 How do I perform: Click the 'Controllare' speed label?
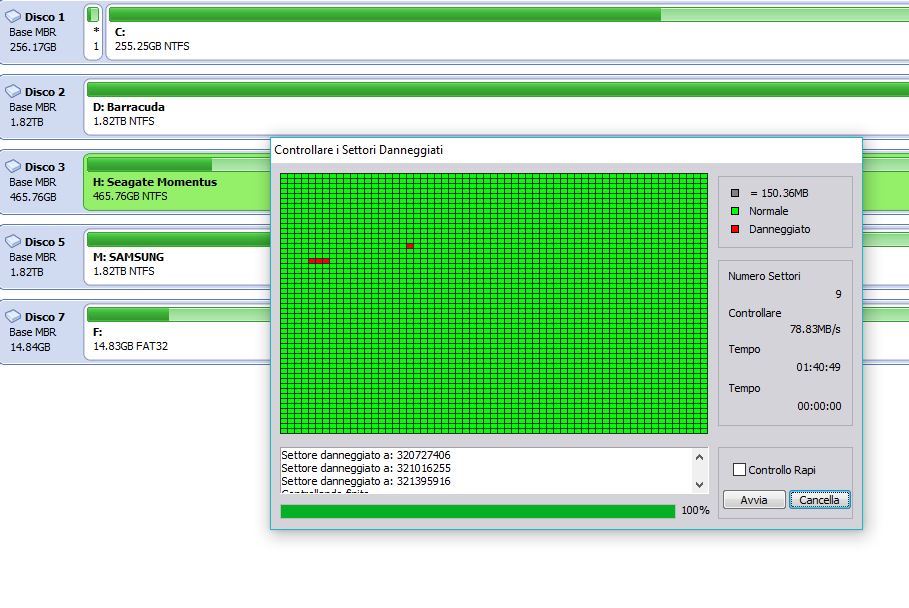[755, 313]
